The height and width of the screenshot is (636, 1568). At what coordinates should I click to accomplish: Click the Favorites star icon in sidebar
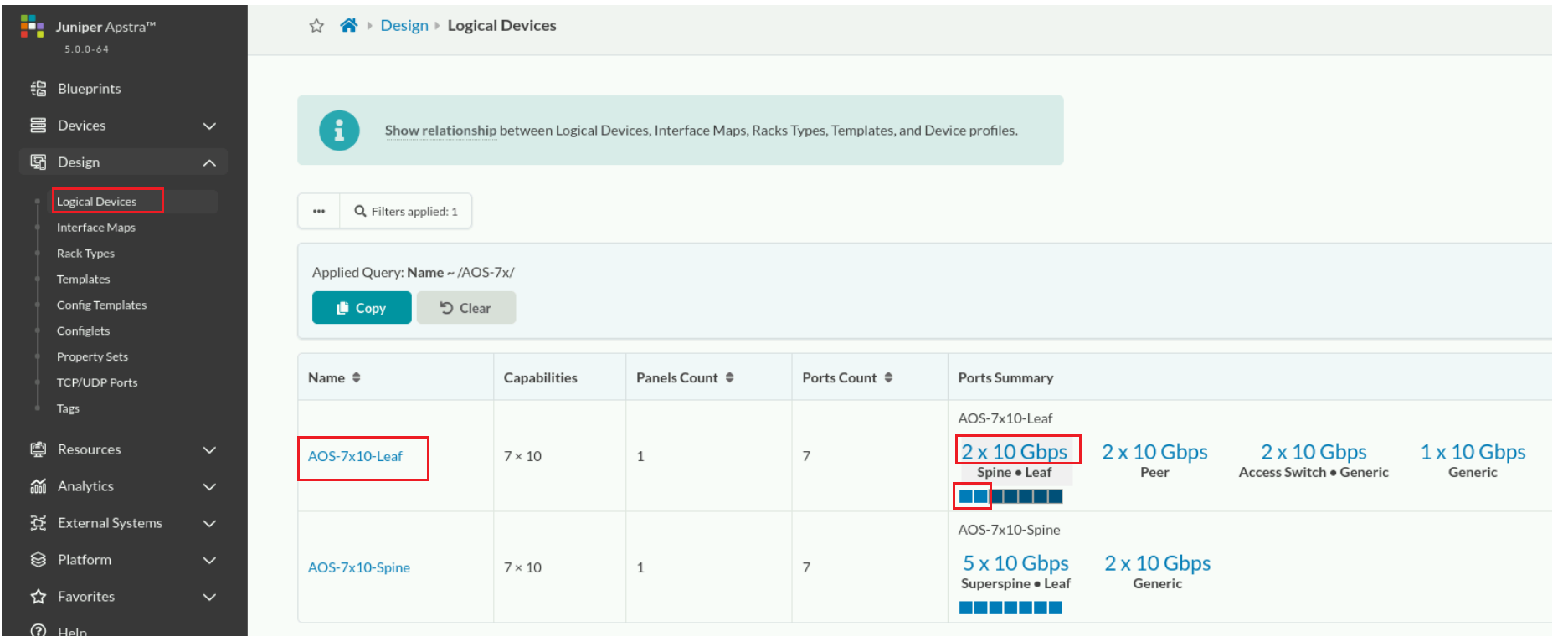[39, 597]
